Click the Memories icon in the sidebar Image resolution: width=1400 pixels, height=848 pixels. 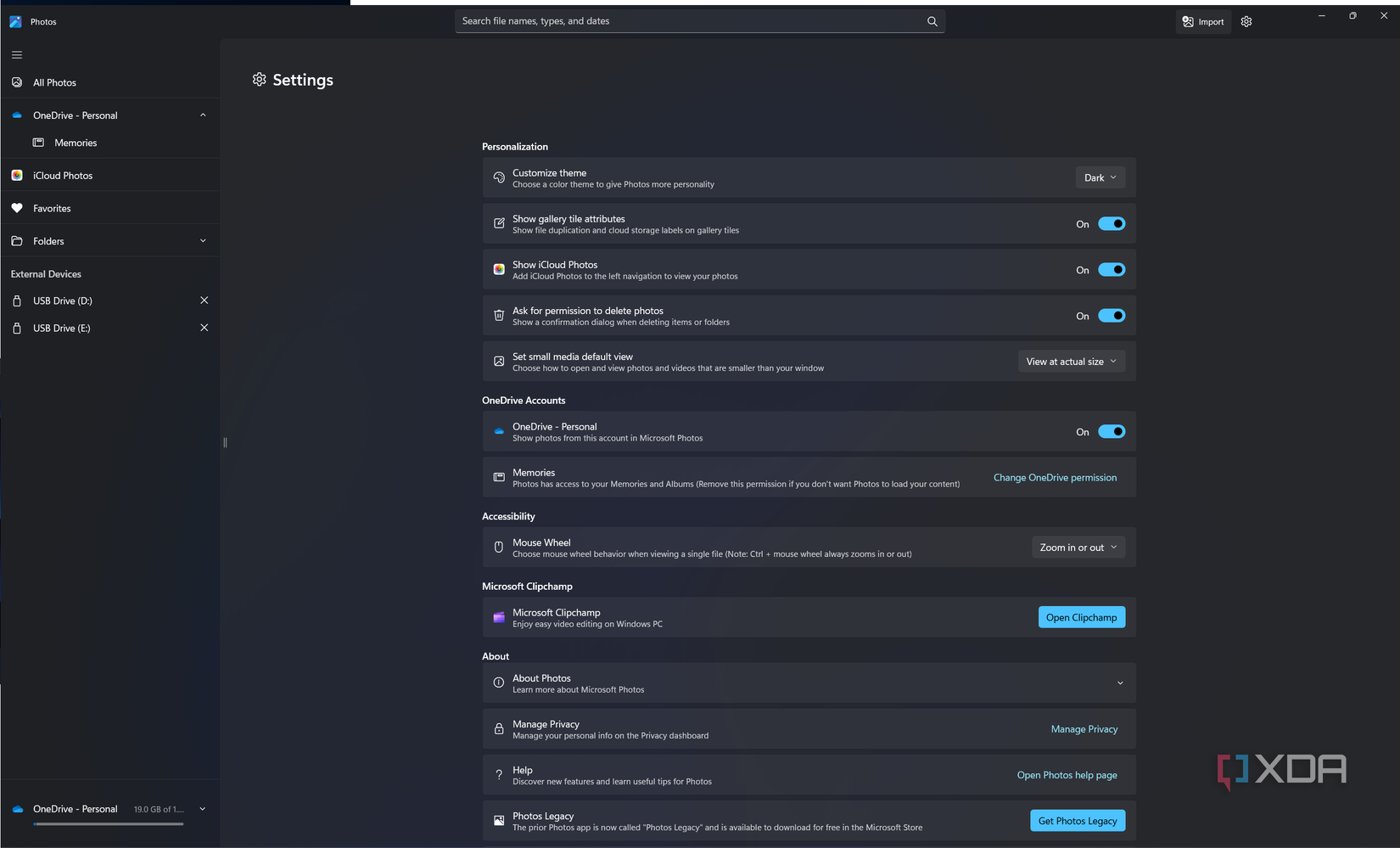point(38,143)
